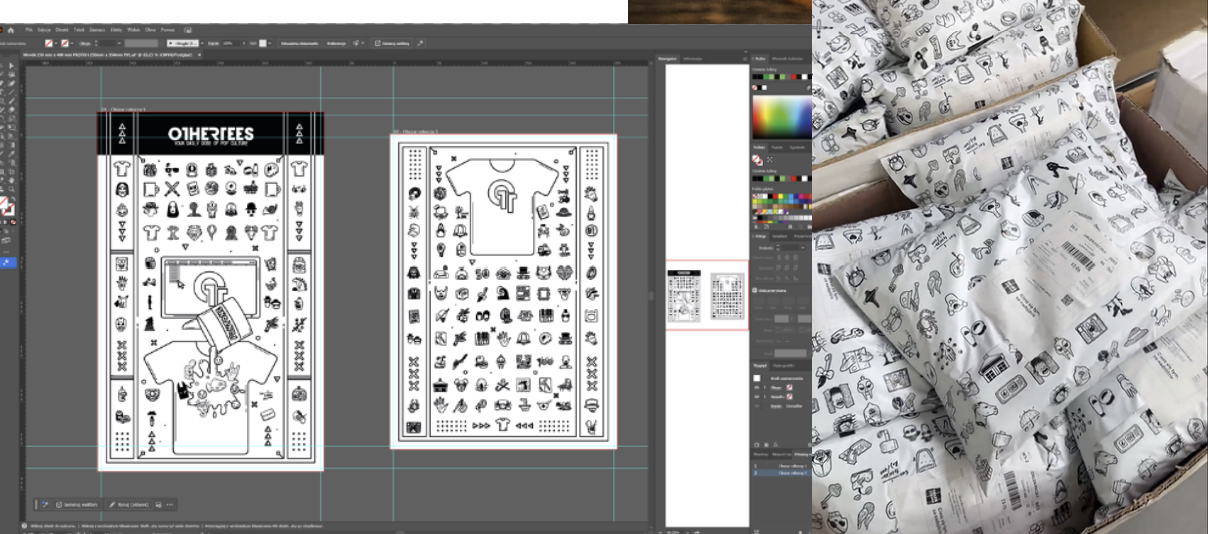Image resolution: width=1208 pixels, height=534 pixels.
Task: Switch to the Kolor panel tab
Action: [x=761, y=58]
